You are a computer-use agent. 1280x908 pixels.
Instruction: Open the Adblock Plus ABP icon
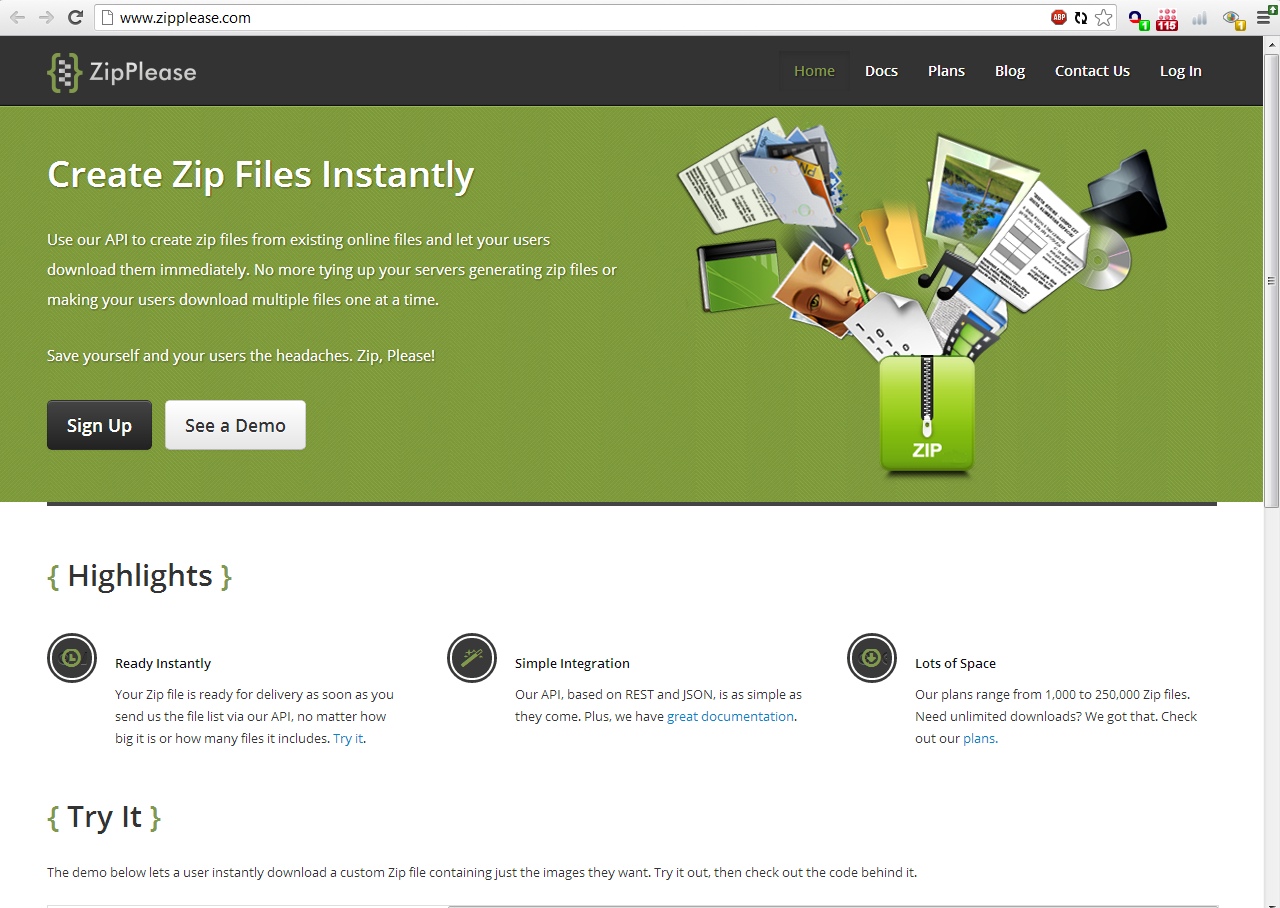coord(1059,17)
